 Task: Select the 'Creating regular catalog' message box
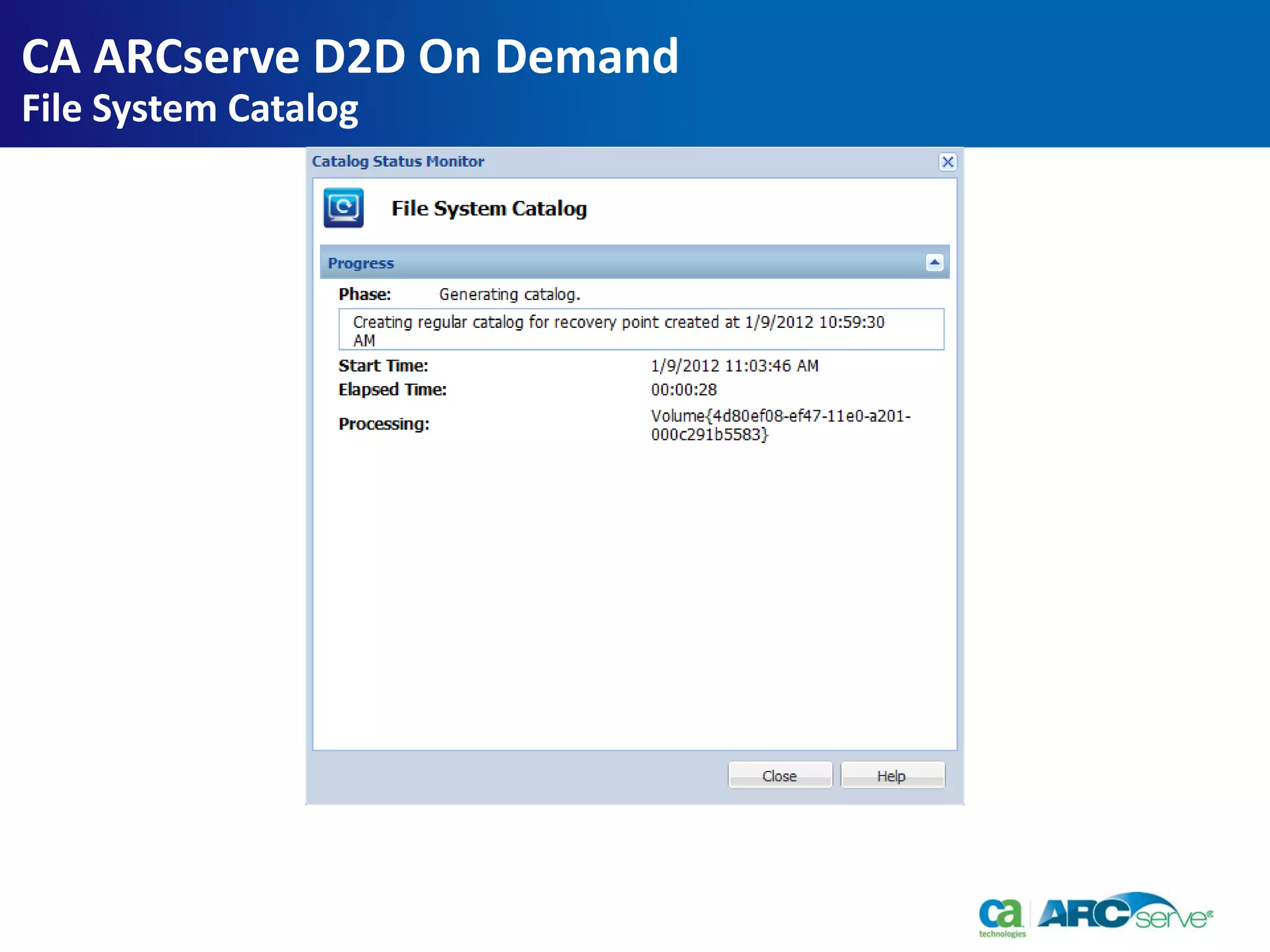coord(641,330)
